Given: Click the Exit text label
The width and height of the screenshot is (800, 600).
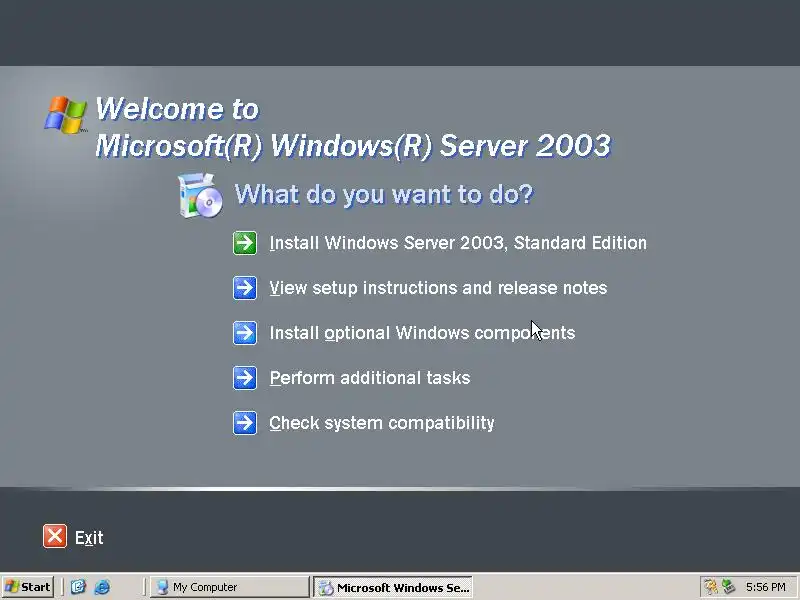Looking at the screenshot, I should 89,537.
